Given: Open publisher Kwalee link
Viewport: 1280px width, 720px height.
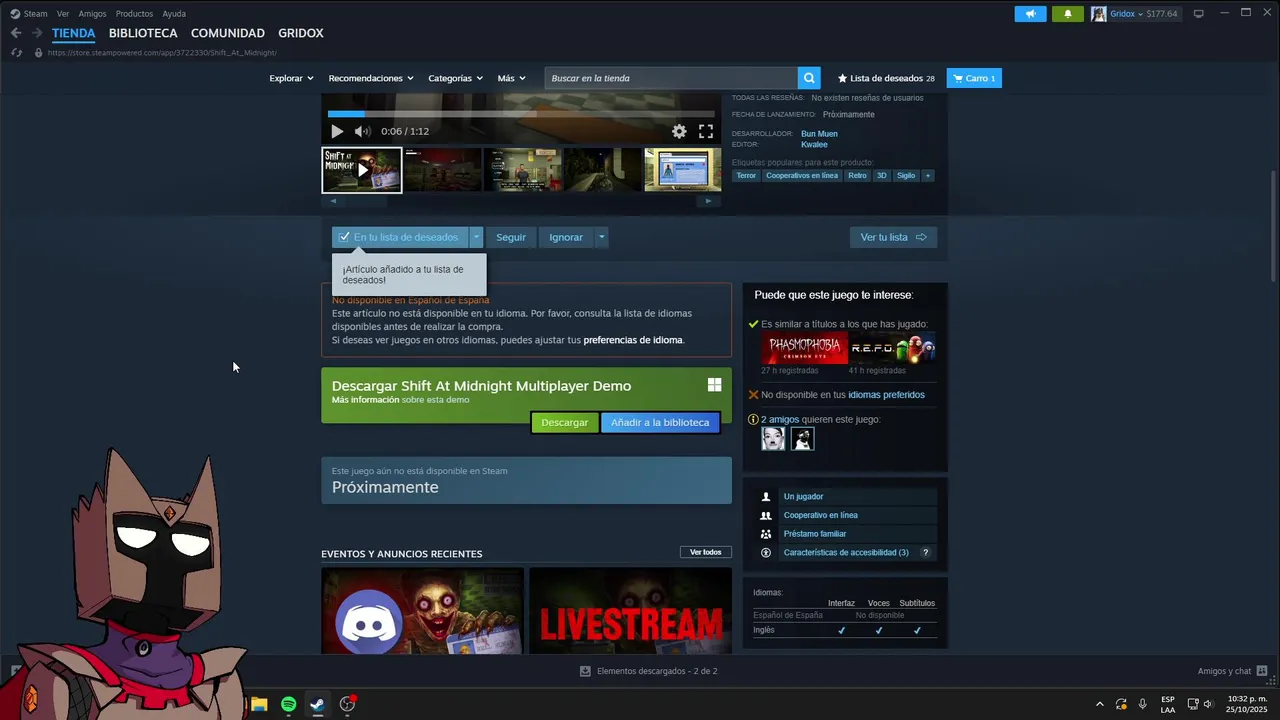Looking at the screenshot, I should click(814, 144).
